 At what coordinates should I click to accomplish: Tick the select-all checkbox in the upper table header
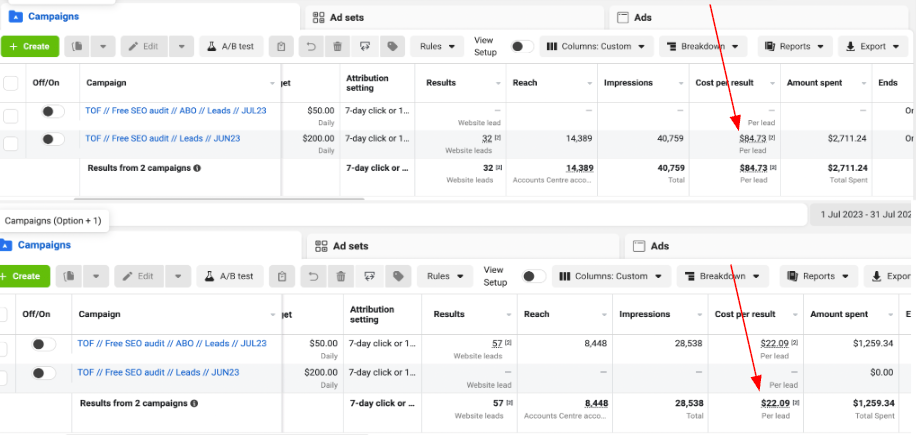pyautogui.click(x=11, y=83)
